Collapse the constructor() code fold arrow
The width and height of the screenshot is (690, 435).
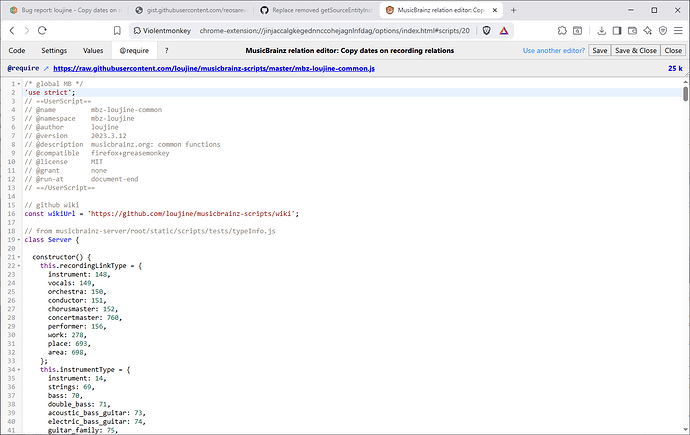click(x=19, y=257)
